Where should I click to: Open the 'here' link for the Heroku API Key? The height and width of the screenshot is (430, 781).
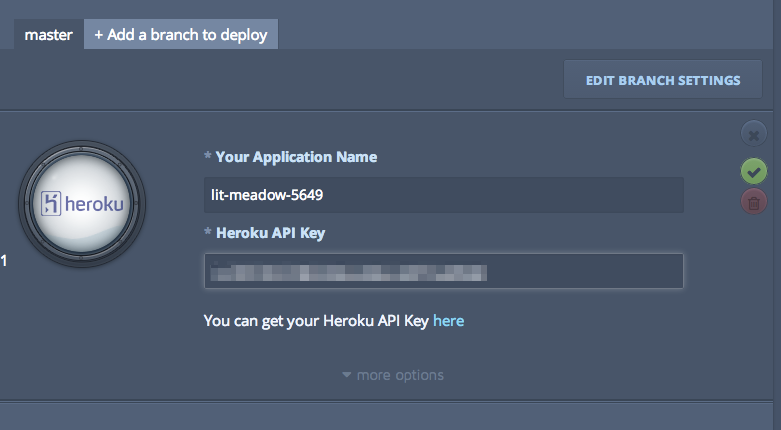(x=448, y=320)
